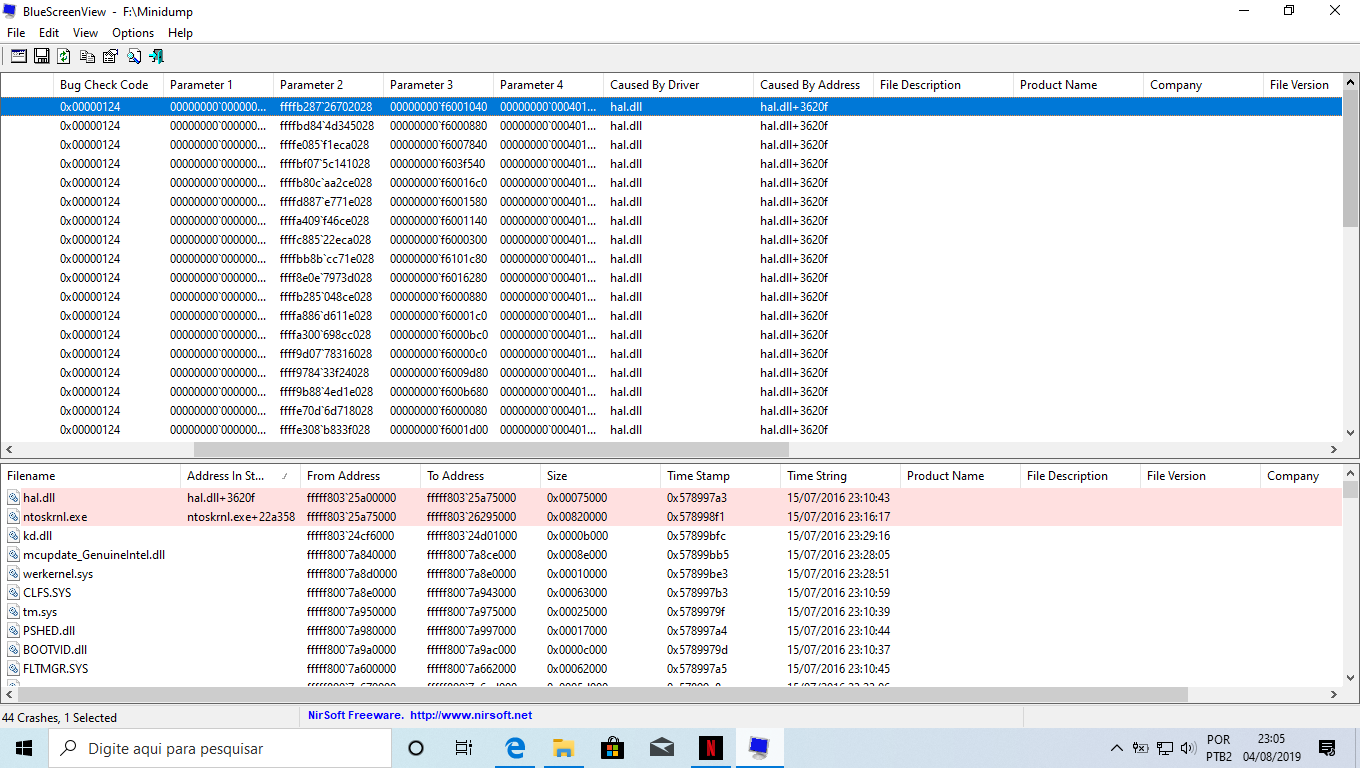Select crash row with ffffbd84`4d345028
Viewport: 1360px width, 768px height.
tap(671, 126)
